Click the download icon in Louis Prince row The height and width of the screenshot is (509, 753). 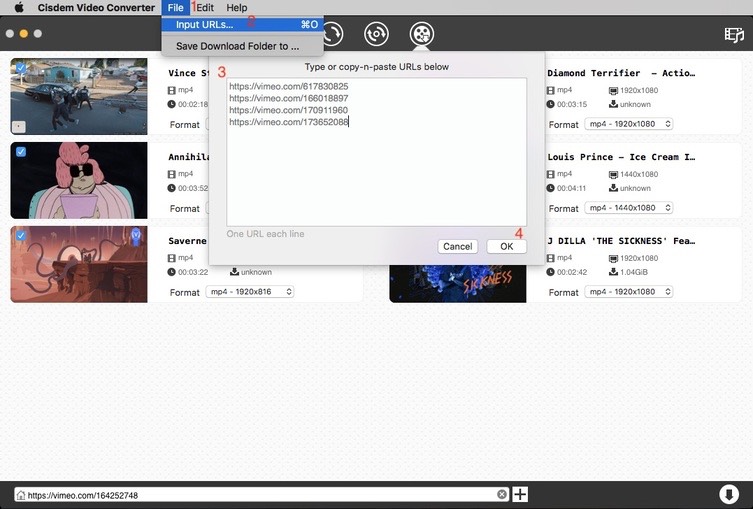coord(613,188)
